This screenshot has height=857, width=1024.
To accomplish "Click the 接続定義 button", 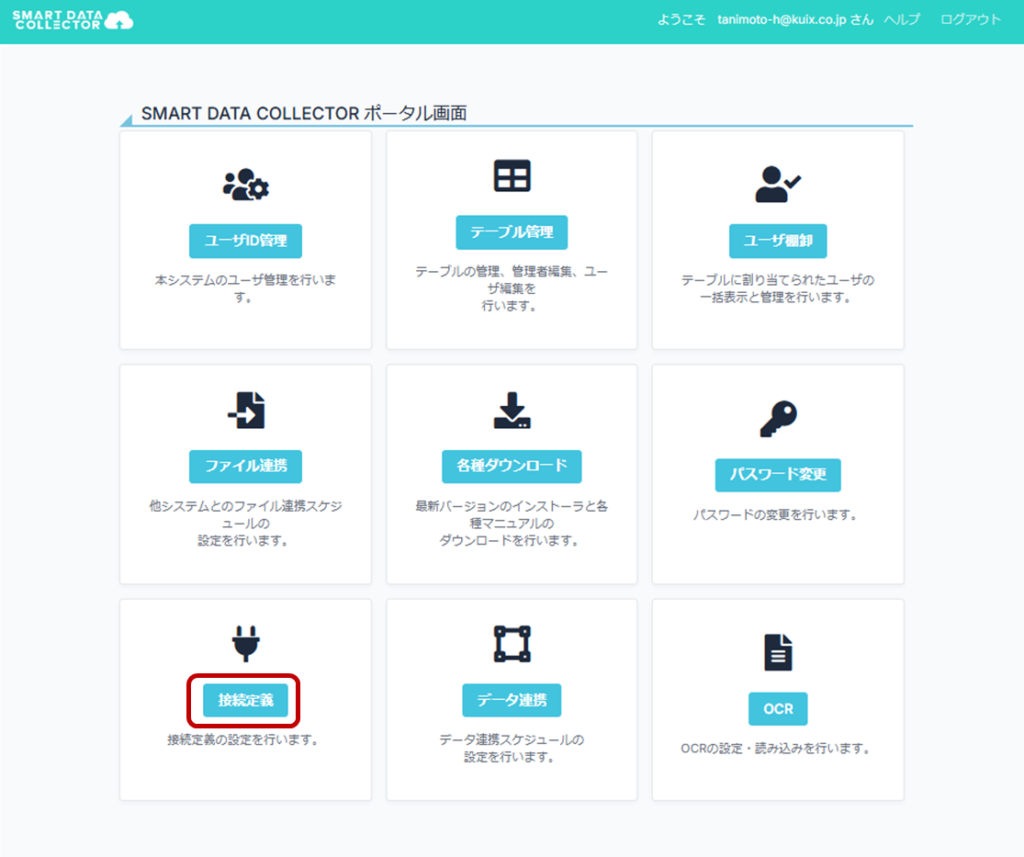I will (246, 700).
